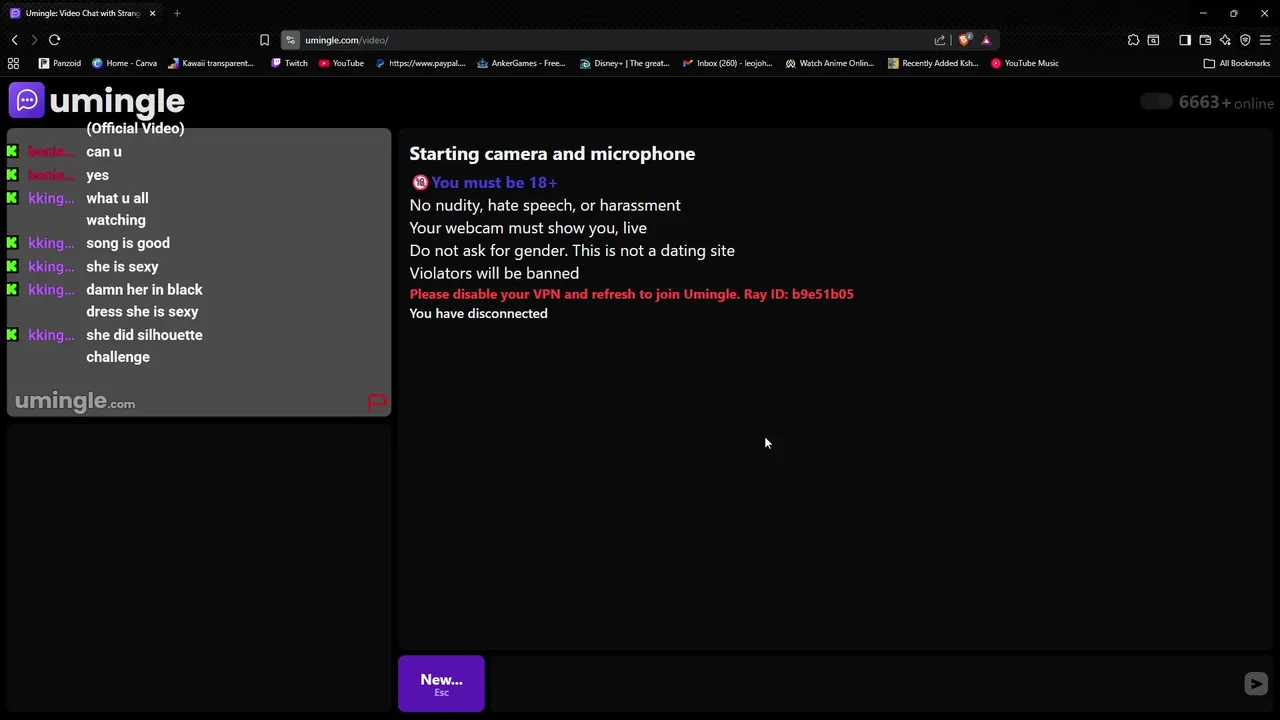Click the K badge beside 'song is good'
The height and width of the screenshot is (720, 1280).
(x=12, y=243)
